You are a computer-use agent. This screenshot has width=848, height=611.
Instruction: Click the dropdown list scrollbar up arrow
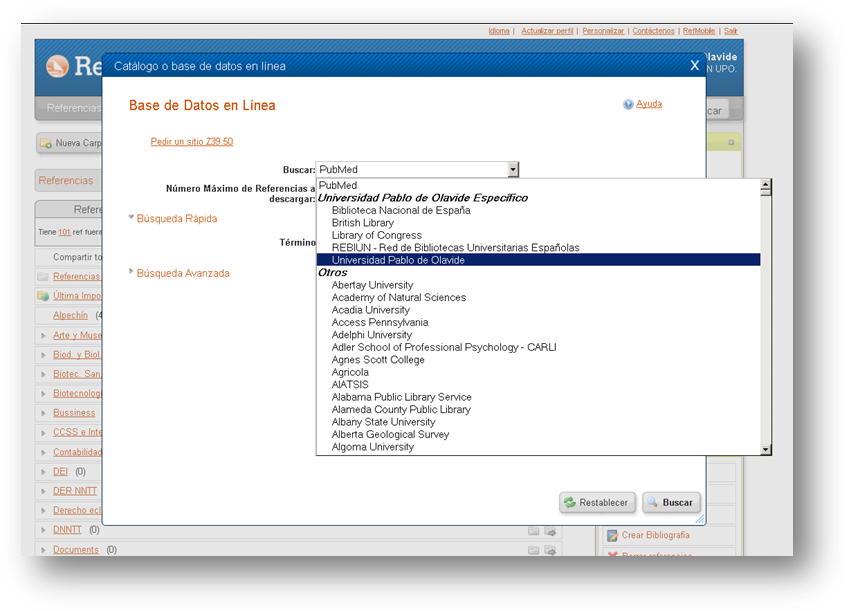click(x=765, y=185)
